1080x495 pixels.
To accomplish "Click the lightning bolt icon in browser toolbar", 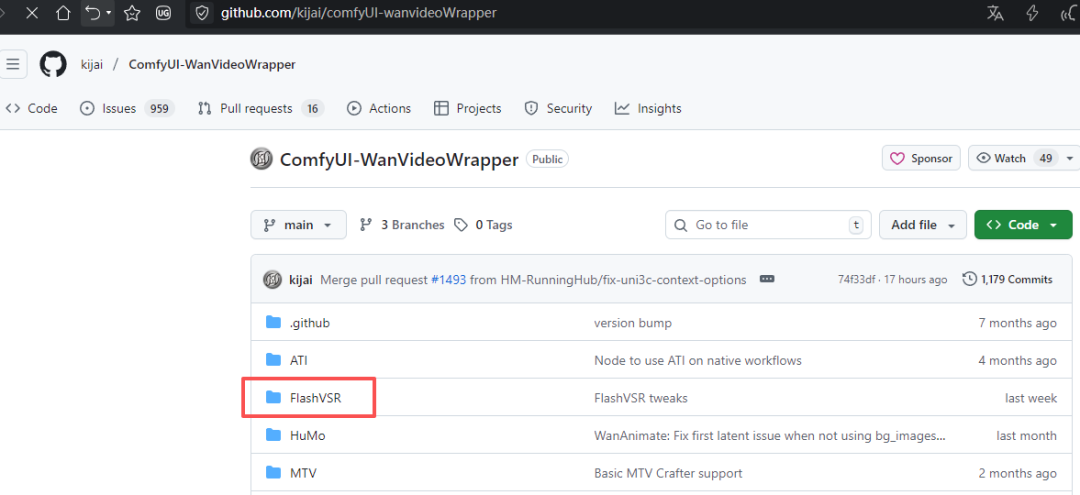I will 1032,13.
